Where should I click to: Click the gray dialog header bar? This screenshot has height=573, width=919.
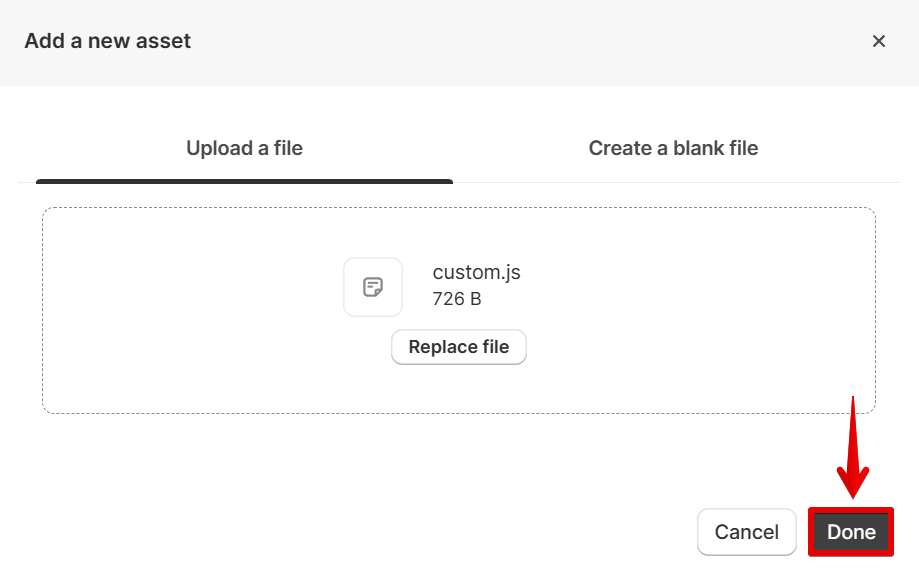[x=500, y=41]
